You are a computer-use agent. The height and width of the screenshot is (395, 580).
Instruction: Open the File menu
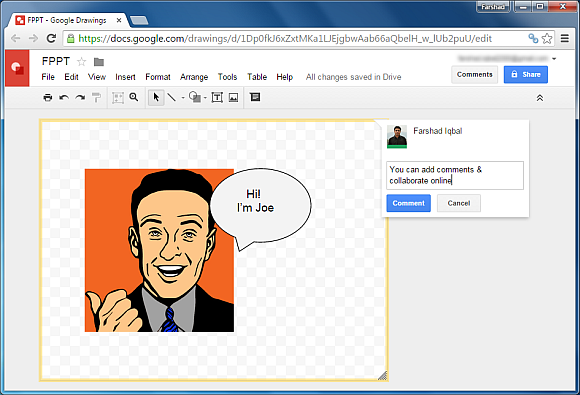pos(48,77)
